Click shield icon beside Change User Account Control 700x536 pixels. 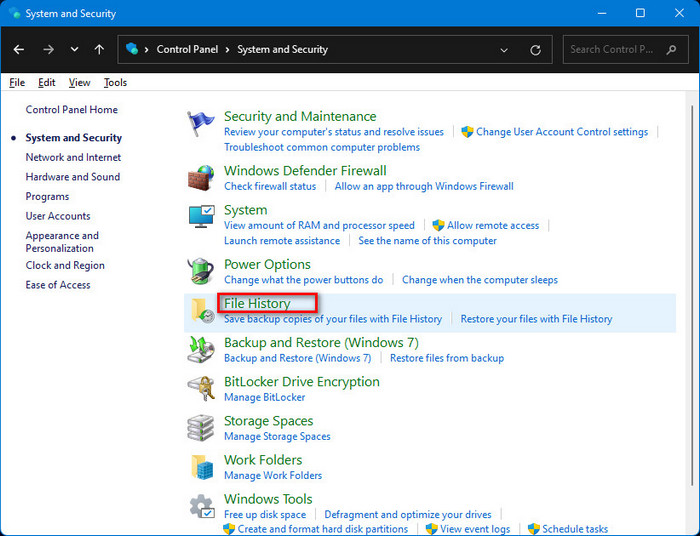467,132
